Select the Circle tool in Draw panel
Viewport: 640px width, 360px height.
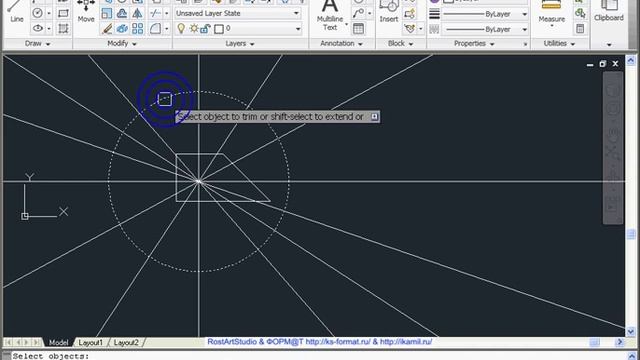(x=37, y=13)
